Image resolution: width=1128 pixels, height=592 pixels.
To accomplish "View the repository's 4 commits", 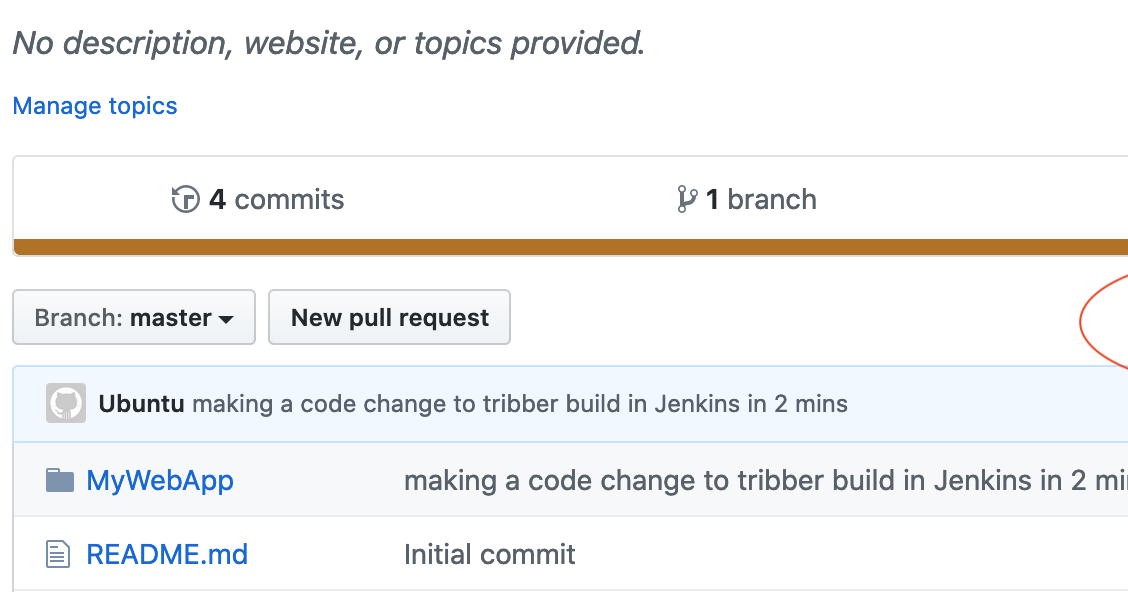I will click(257, 199).
